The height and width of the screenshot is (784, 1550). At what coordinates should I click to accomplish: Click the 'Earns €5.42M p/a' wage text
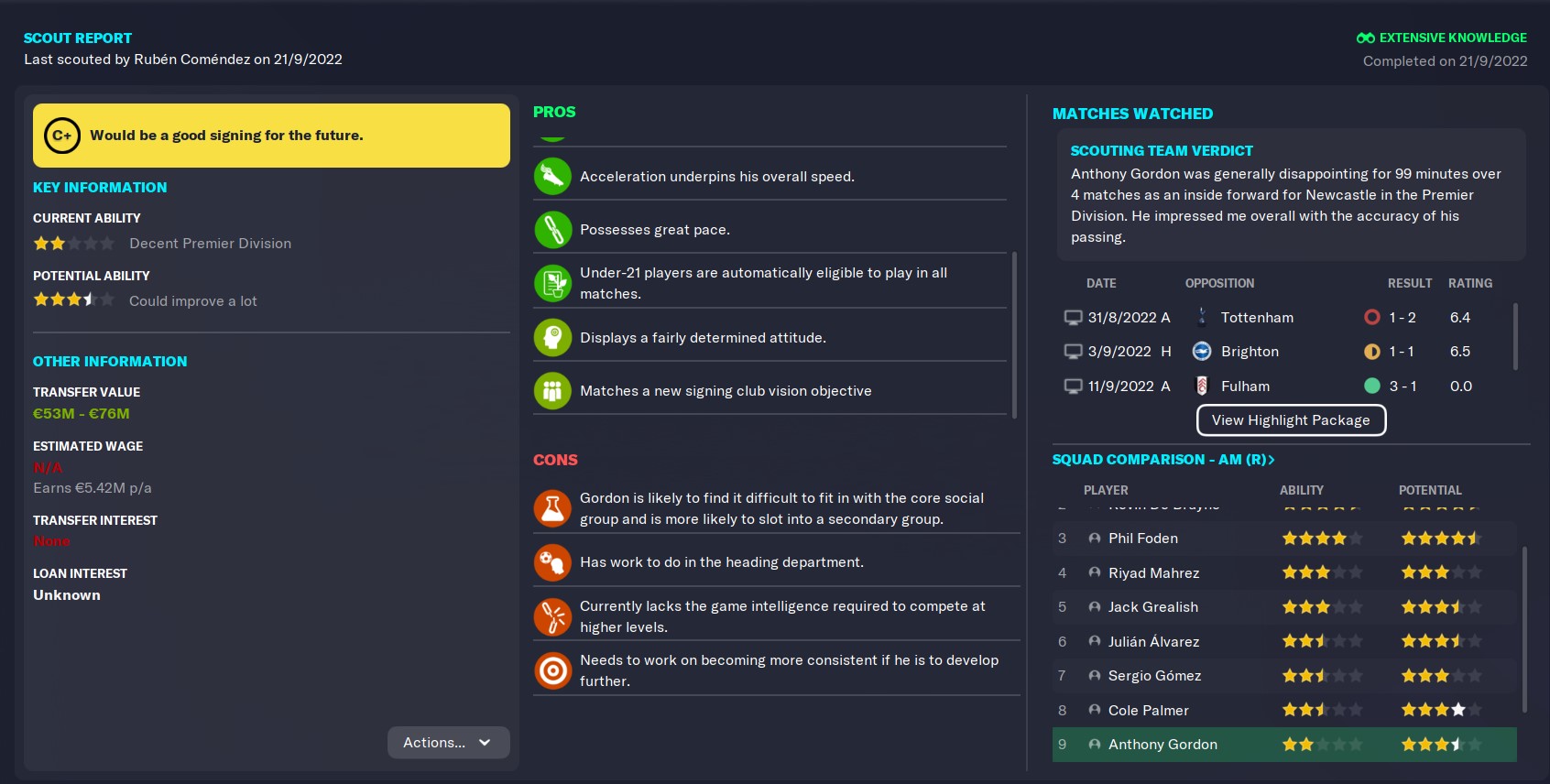tap(93, 488)
